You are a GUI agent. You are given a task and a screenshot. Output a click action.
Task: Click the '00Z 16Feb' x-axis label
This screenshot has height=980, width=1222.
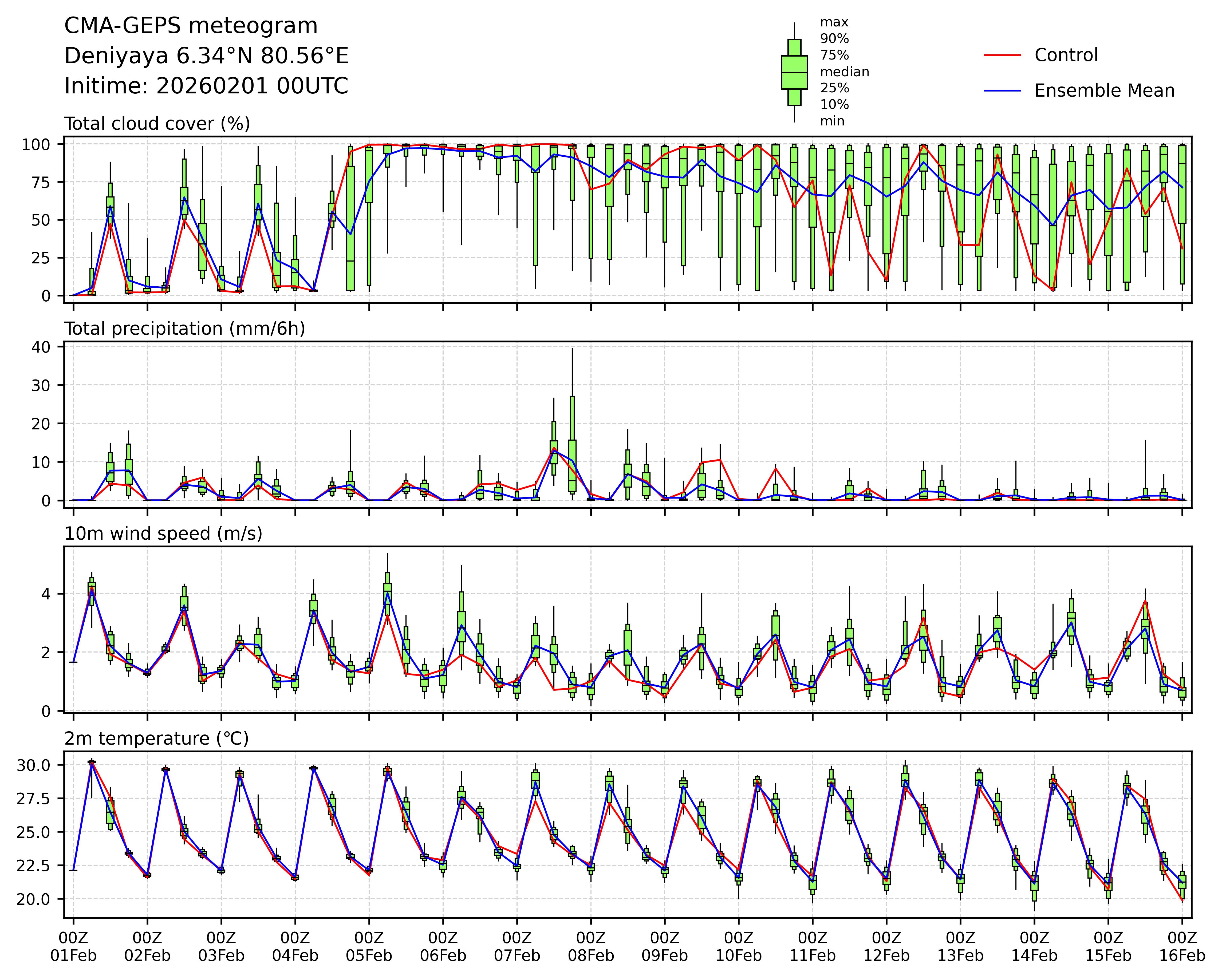coord(1182,947)
